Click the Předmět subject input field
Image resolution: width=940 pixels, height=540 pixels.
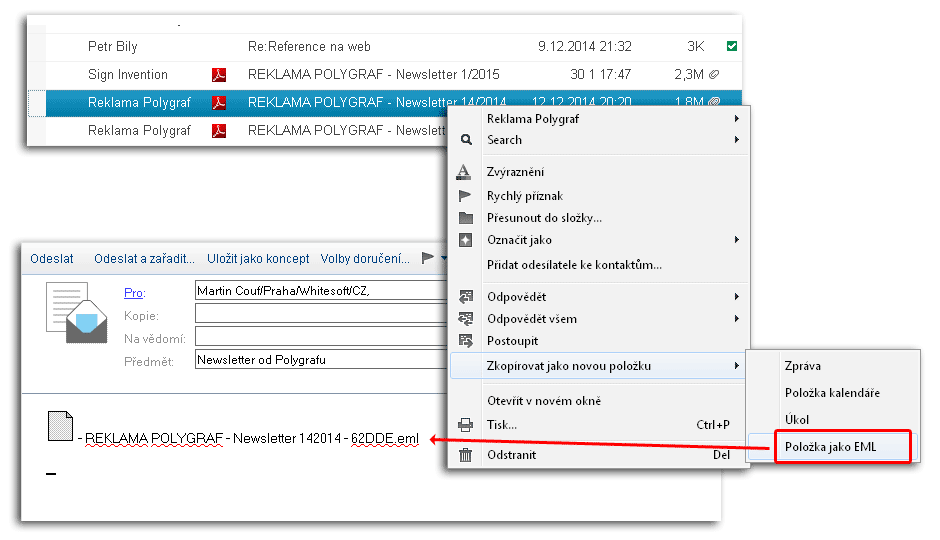click(x=320, y=360)
